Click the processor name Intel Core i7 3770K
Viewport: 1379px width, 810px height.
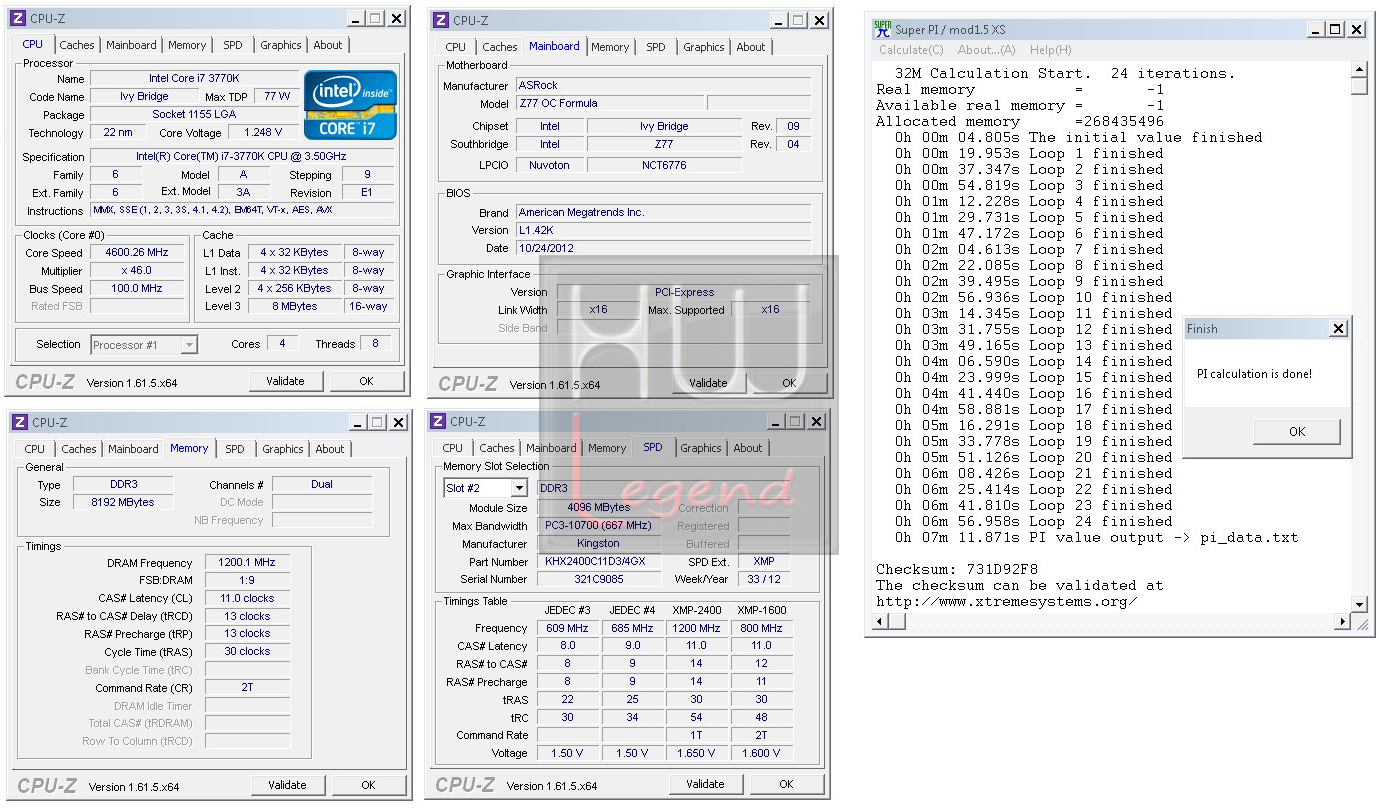click(x=194, y=78)
